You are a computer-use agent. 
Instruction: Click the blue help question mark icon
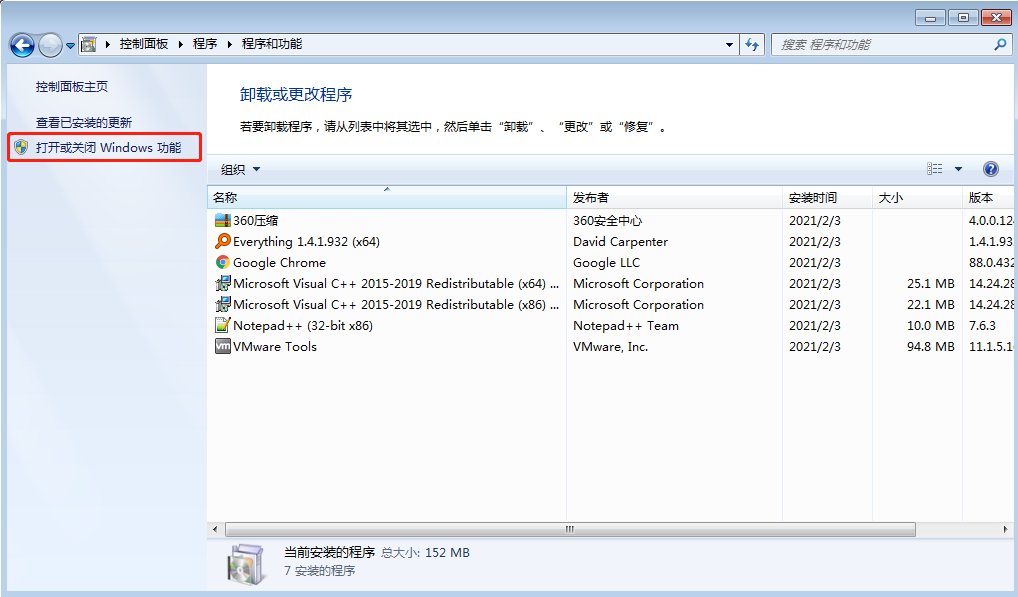pyautogui.click(x=991, y=169)
